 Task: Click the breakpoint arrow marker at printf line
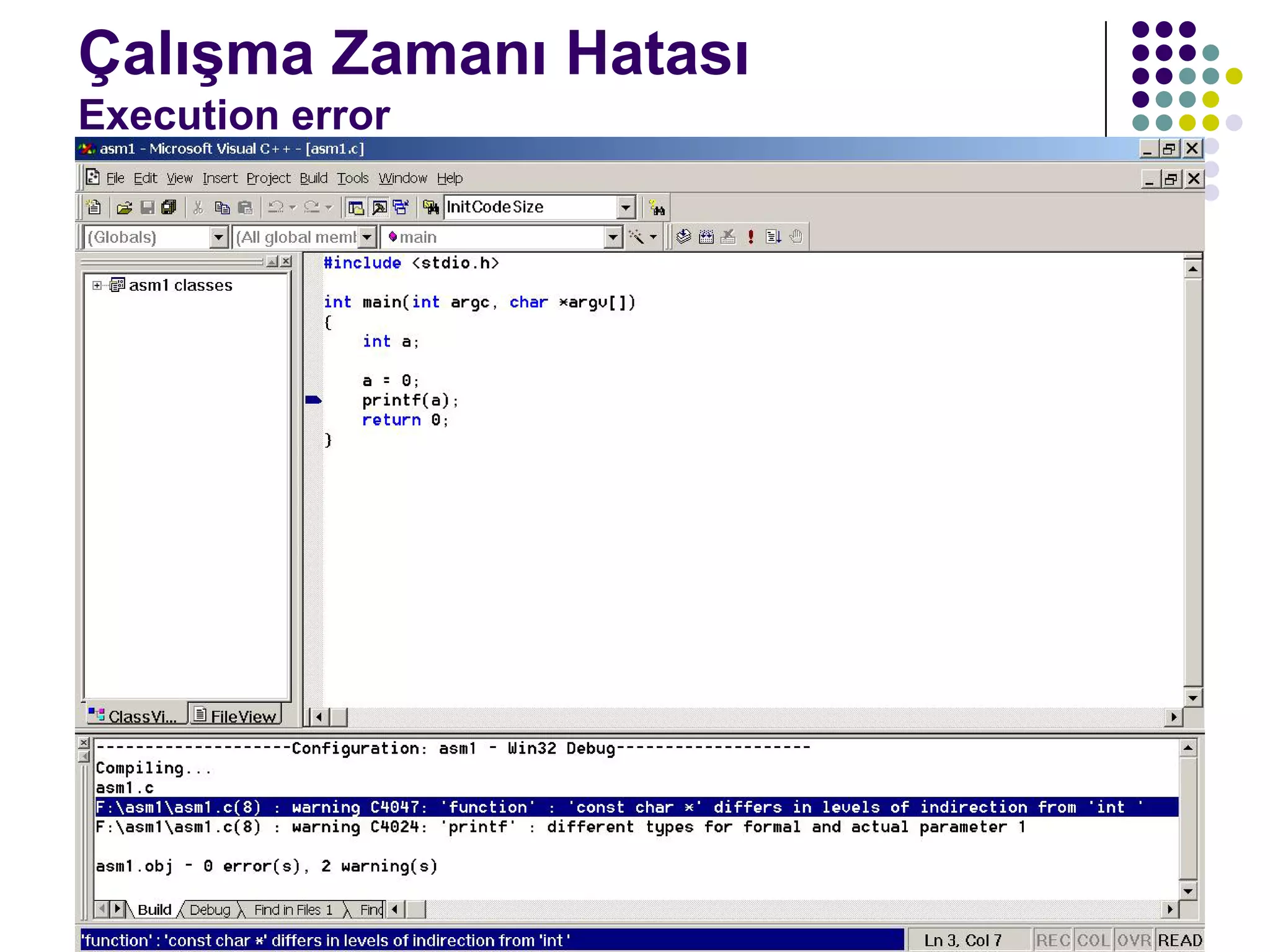[x=314, y=400]
